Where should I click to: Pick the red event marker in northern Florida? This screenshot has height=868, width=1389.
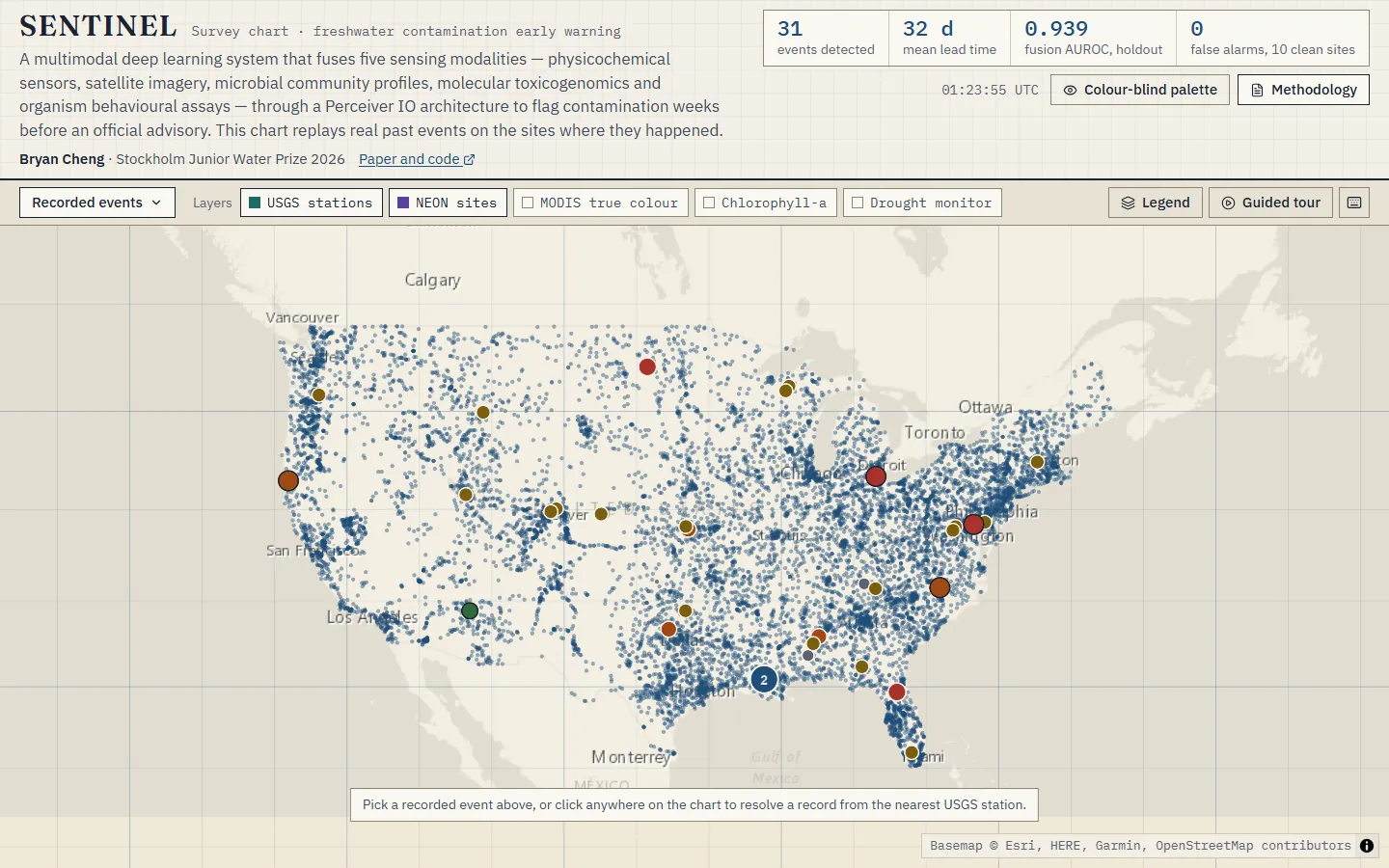pos(897,692)
